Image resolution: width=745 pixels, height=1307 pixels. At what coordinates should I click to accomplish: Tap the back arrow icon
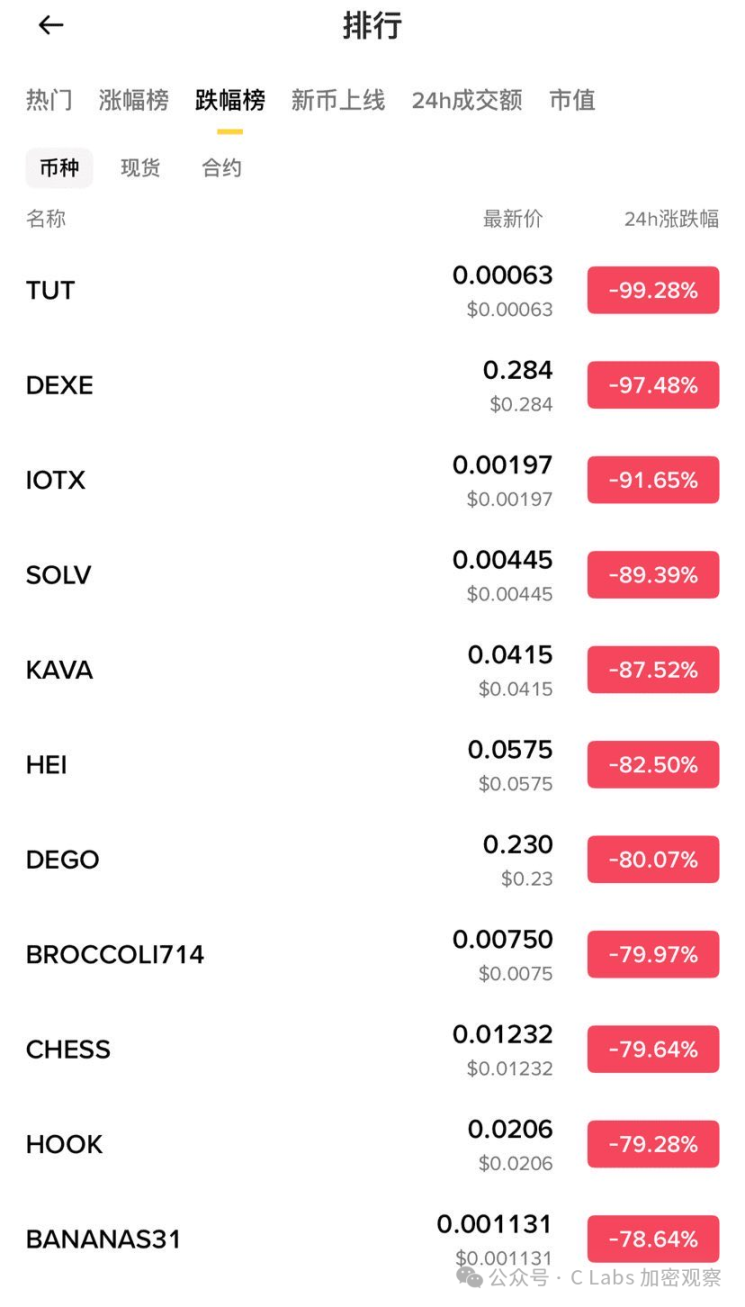50,26
